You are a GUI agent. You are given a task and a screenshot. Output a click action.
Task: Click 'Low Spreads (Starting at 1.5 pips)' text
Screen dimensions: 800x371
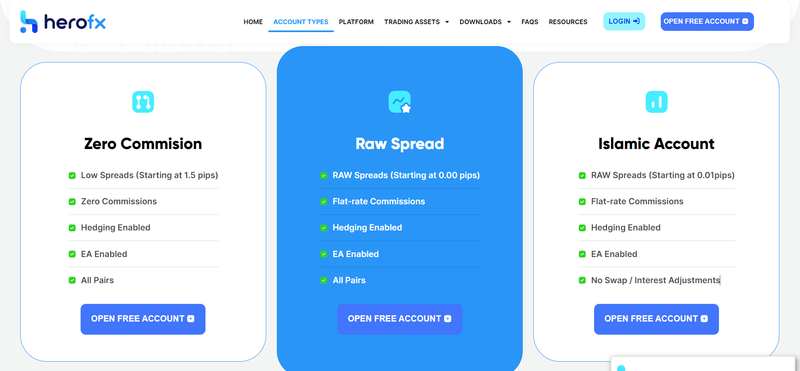149,175
